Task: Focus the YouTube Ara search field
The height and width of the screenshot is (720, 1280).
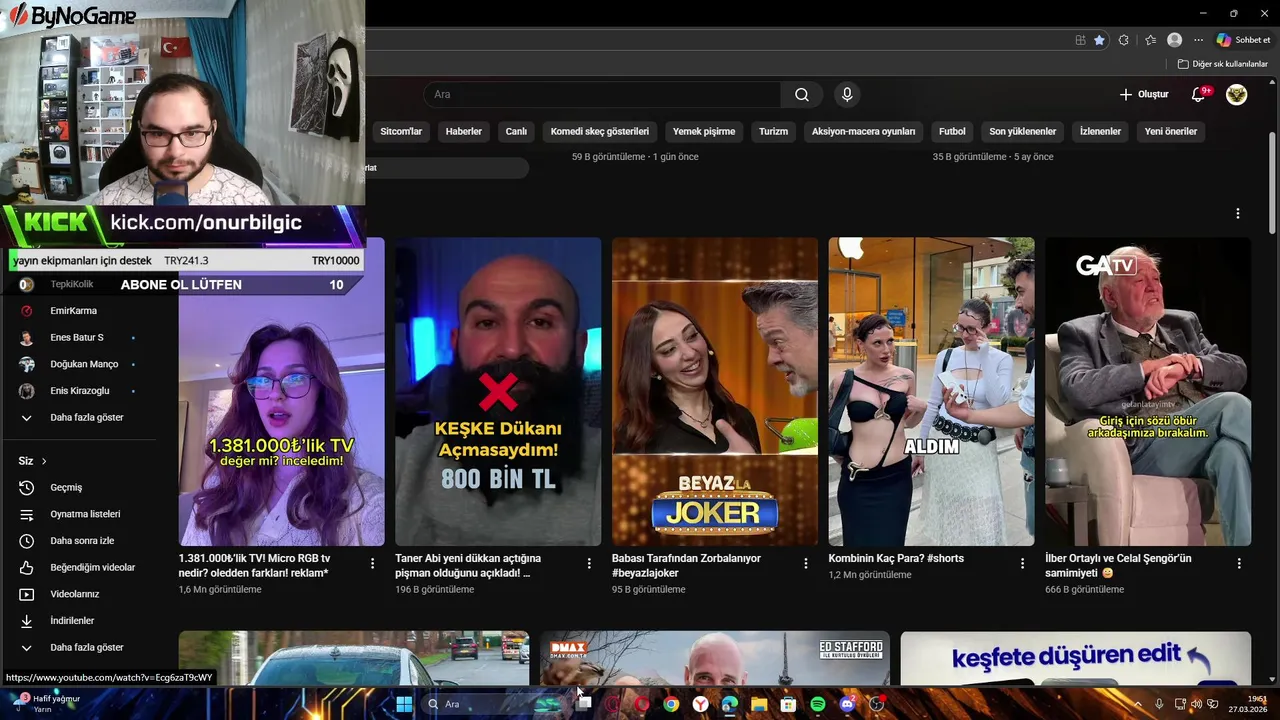Action: 602,94
